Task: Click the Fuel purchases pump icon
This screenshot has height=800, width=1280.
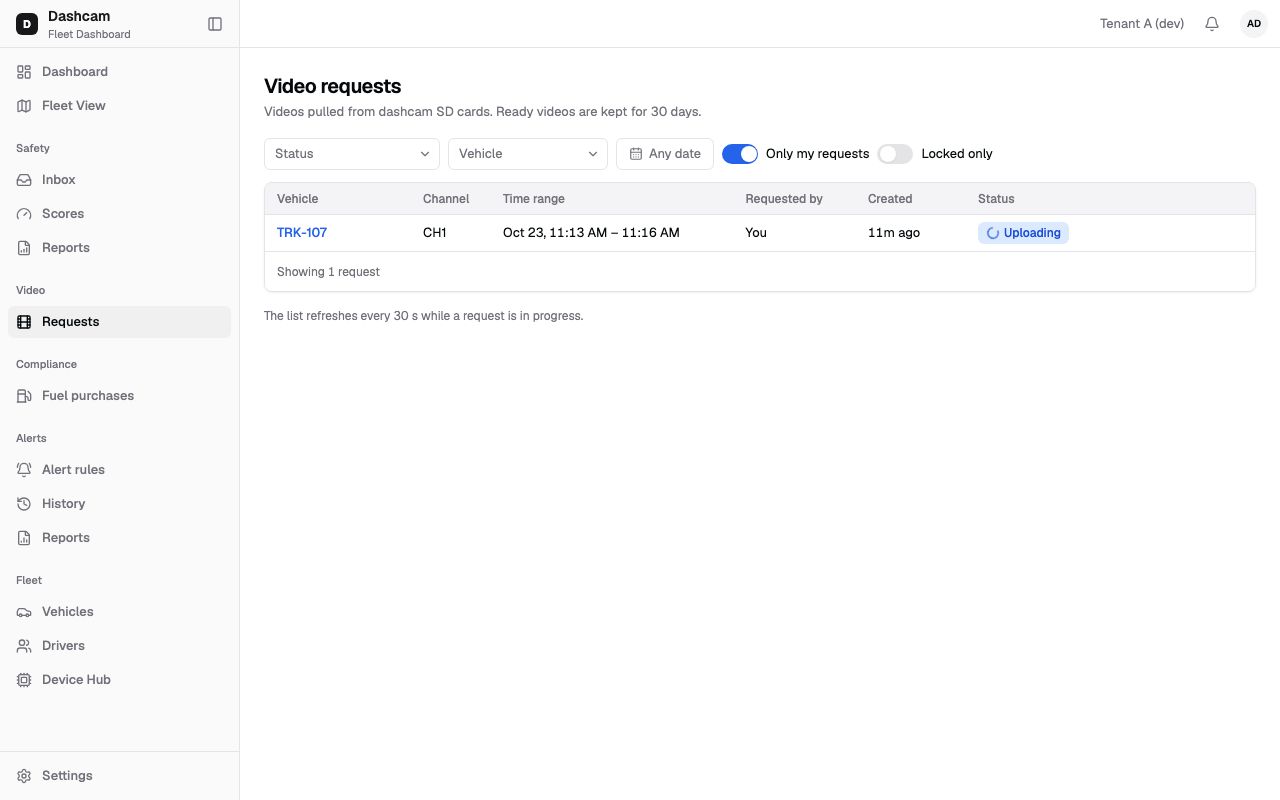Action: point(24,396)
